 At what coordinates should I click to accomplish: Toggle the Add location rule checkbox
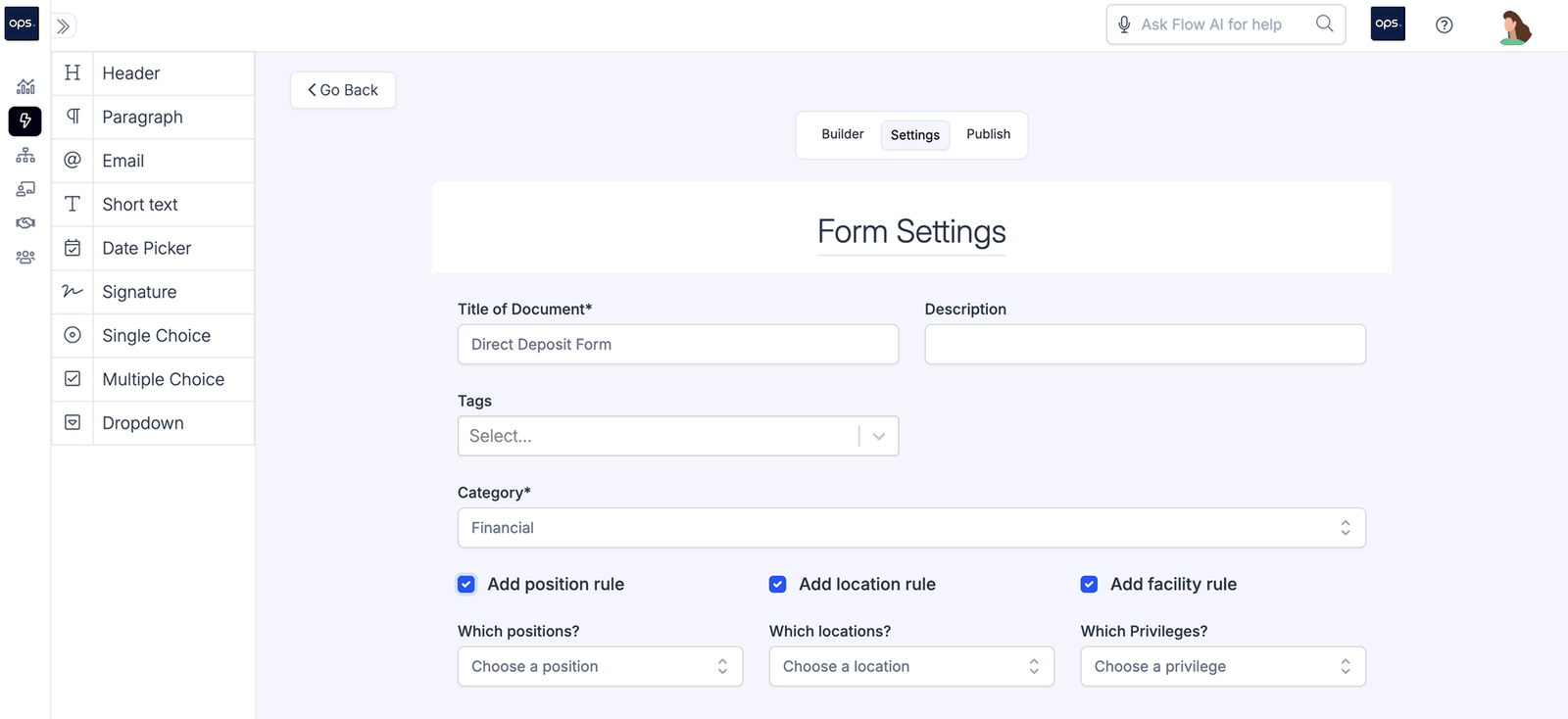tap(778, 585)
